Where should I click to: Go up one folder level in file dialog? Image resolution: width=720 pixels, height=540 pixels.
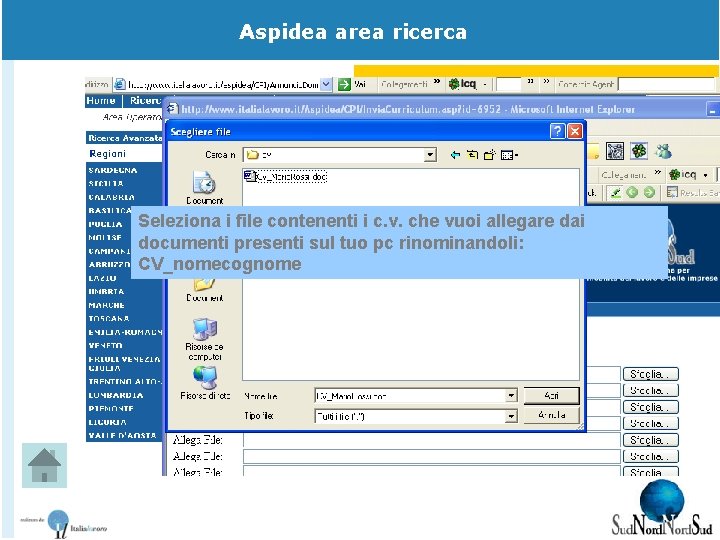tap(472, 155)
